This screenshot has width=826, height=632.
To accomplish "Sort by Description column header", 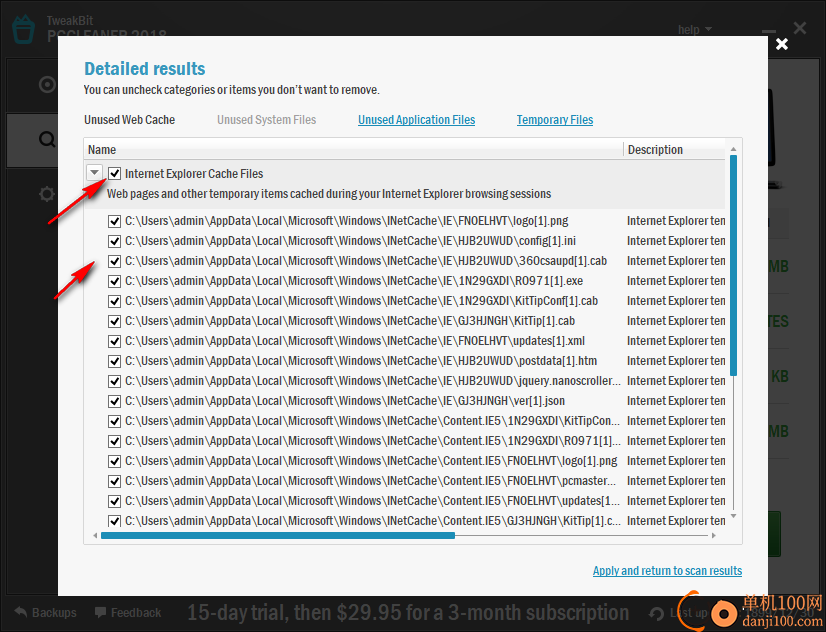I will point(674,150).
